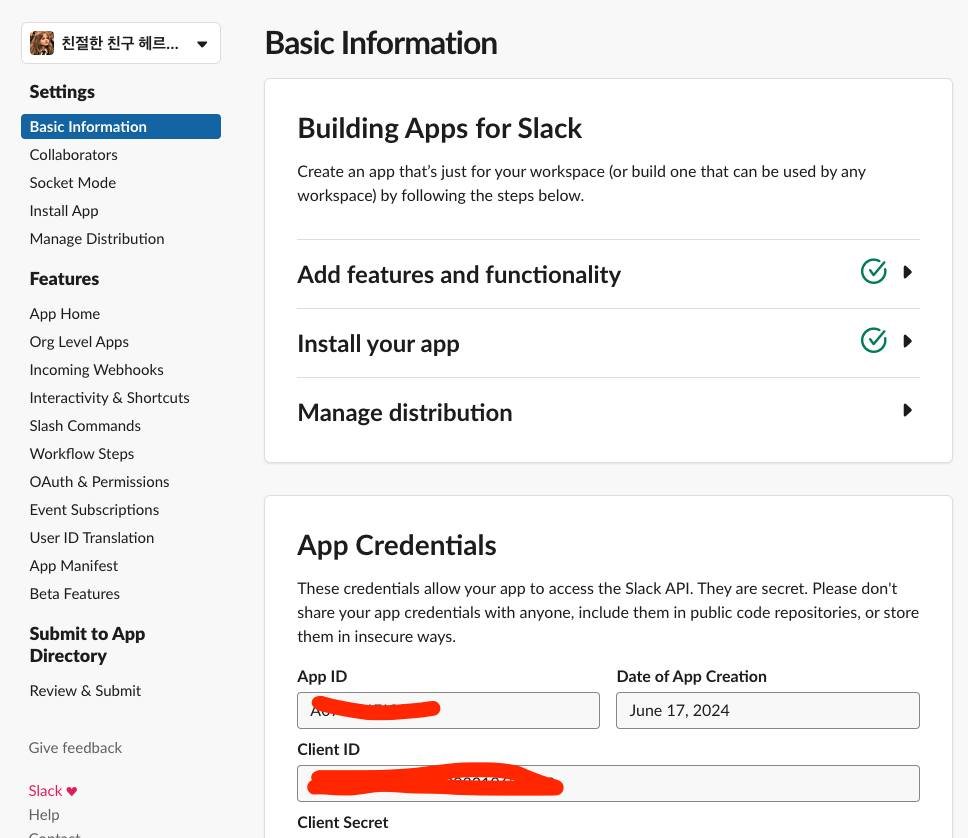Click the heart icon next to Slack

click(x=72, y=792)
